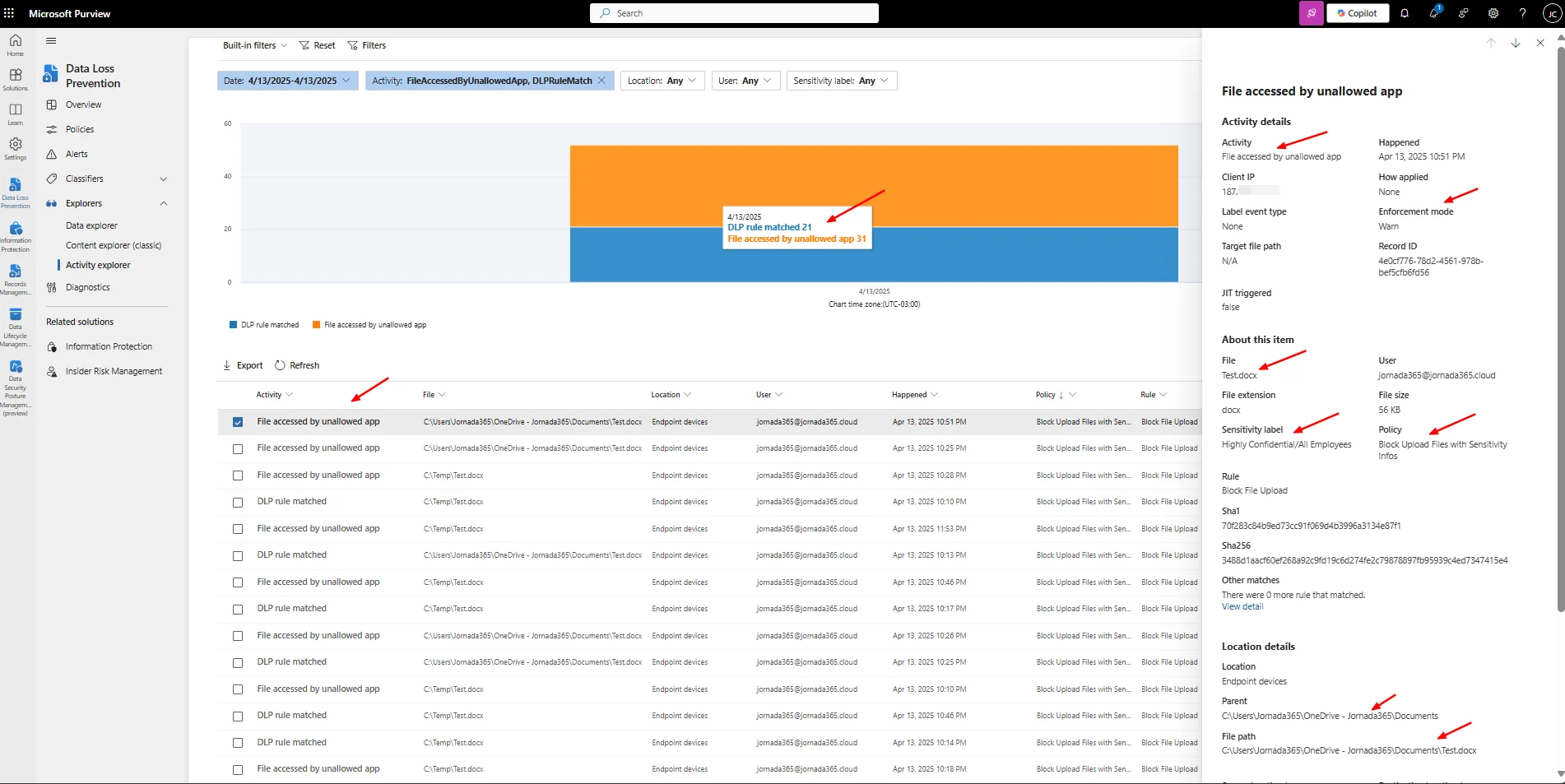1565x784 pixels.
Task: Check the row happened at 10:13 PM
Action: click(238, 556)
